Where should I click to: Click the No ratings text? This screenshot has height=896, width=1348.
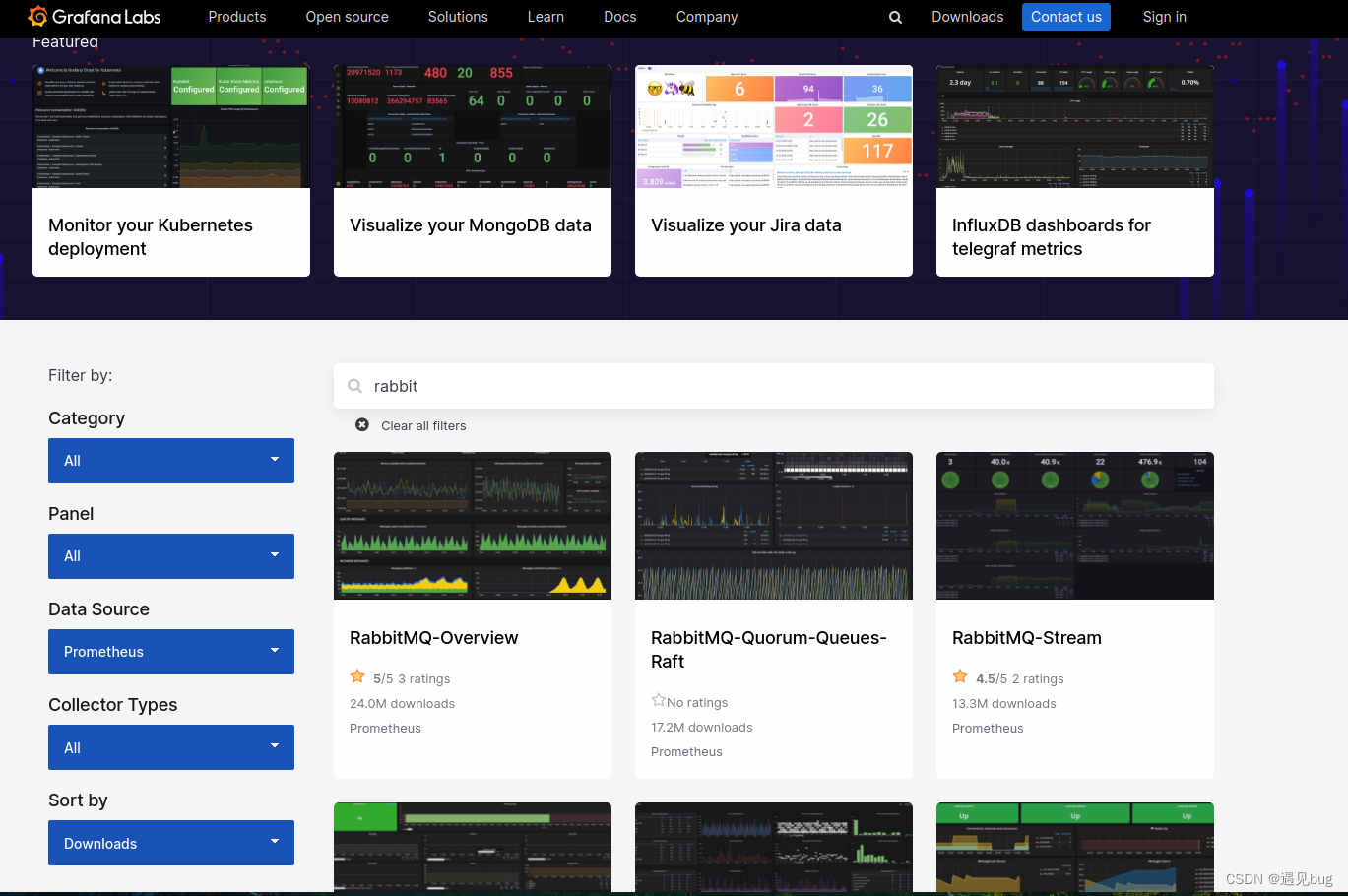click(x=697, y=703)
